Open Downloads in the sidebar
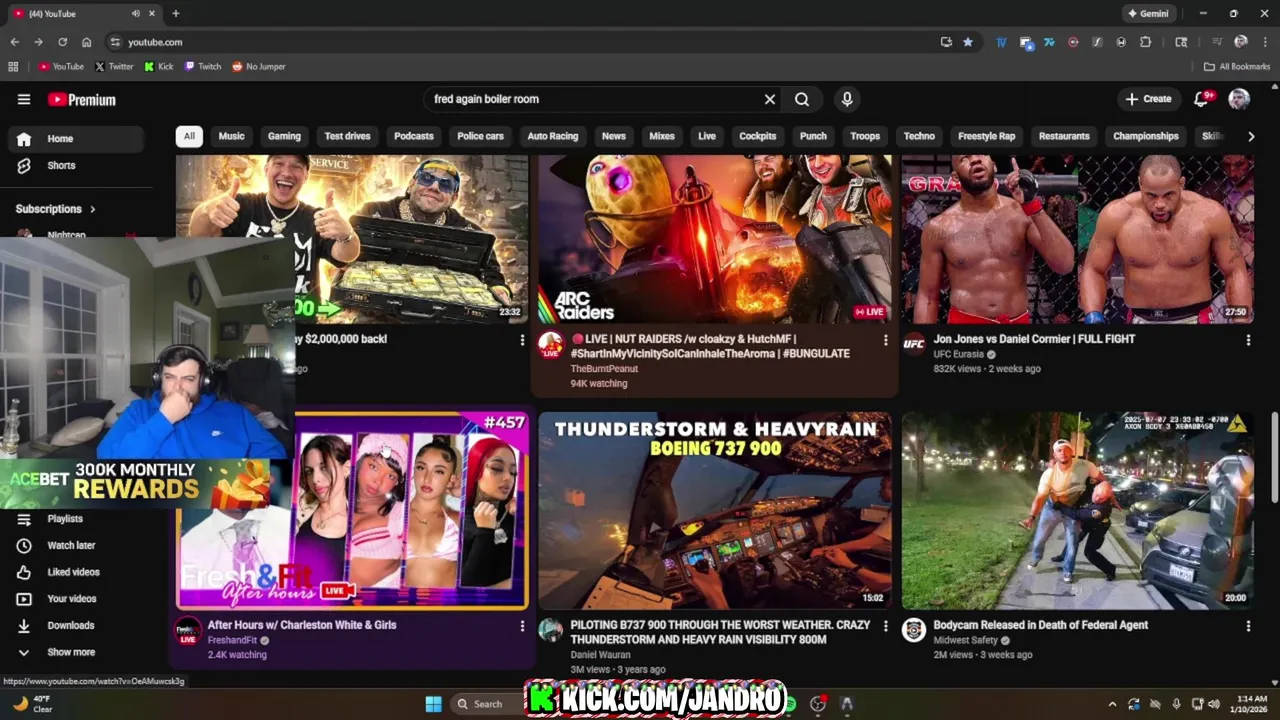The image size is (1280, 720). (74, 625)
